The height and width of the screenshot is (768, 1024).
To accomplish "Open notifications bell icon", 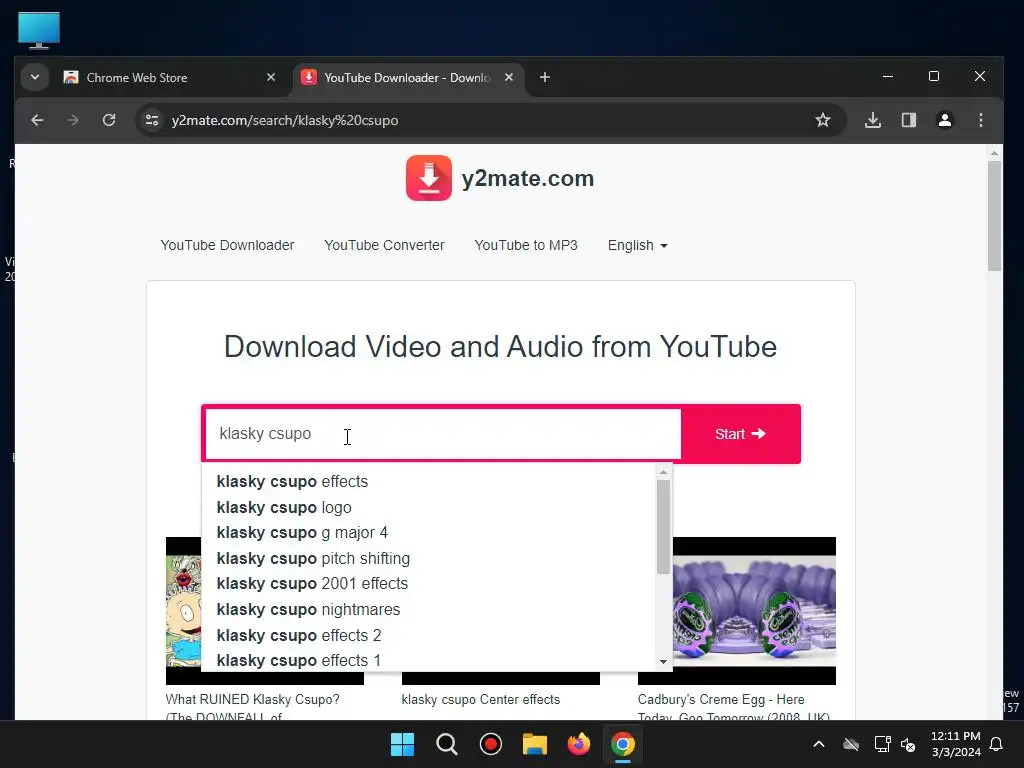I will coord(997,744).
